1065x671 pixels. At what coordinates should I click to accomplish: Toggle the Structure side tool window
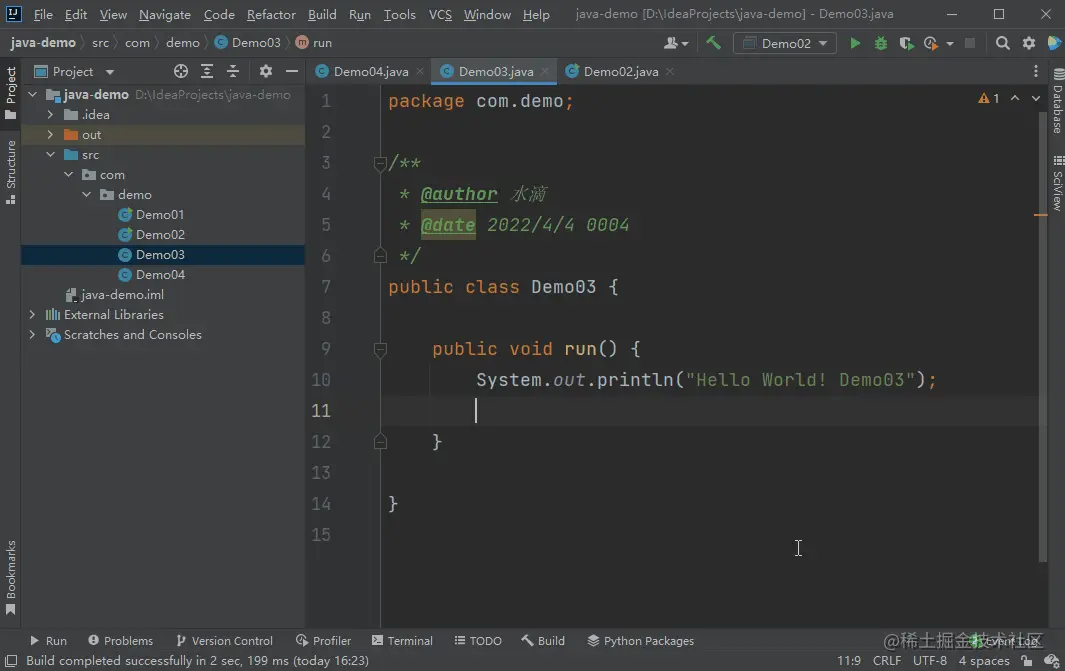click(x=11, y=171)
